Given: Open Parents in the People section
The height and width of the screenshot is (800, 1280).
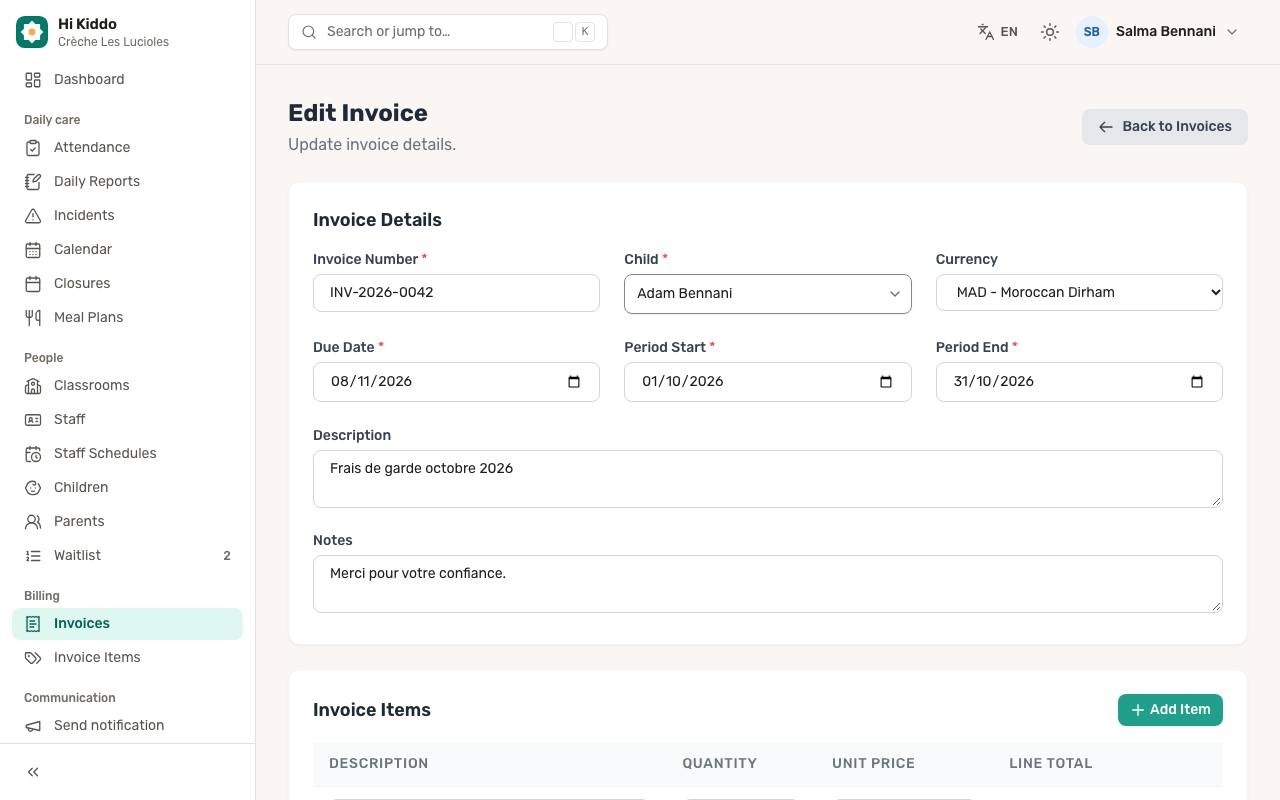Looking at the screenshot, I should click(x=127, y=521).
